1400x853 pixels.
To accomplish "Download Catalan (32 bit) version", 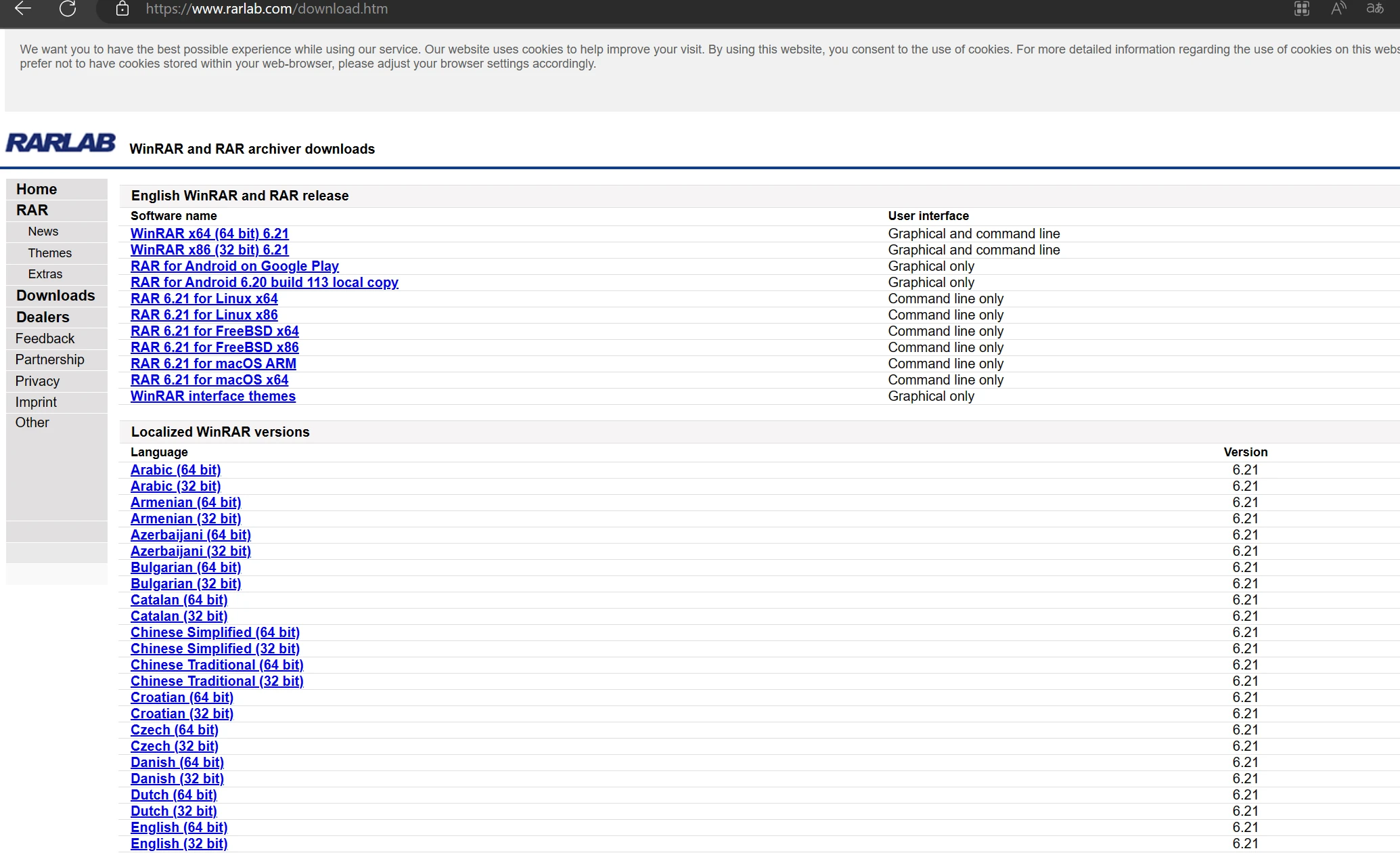I will pos(179,616).
